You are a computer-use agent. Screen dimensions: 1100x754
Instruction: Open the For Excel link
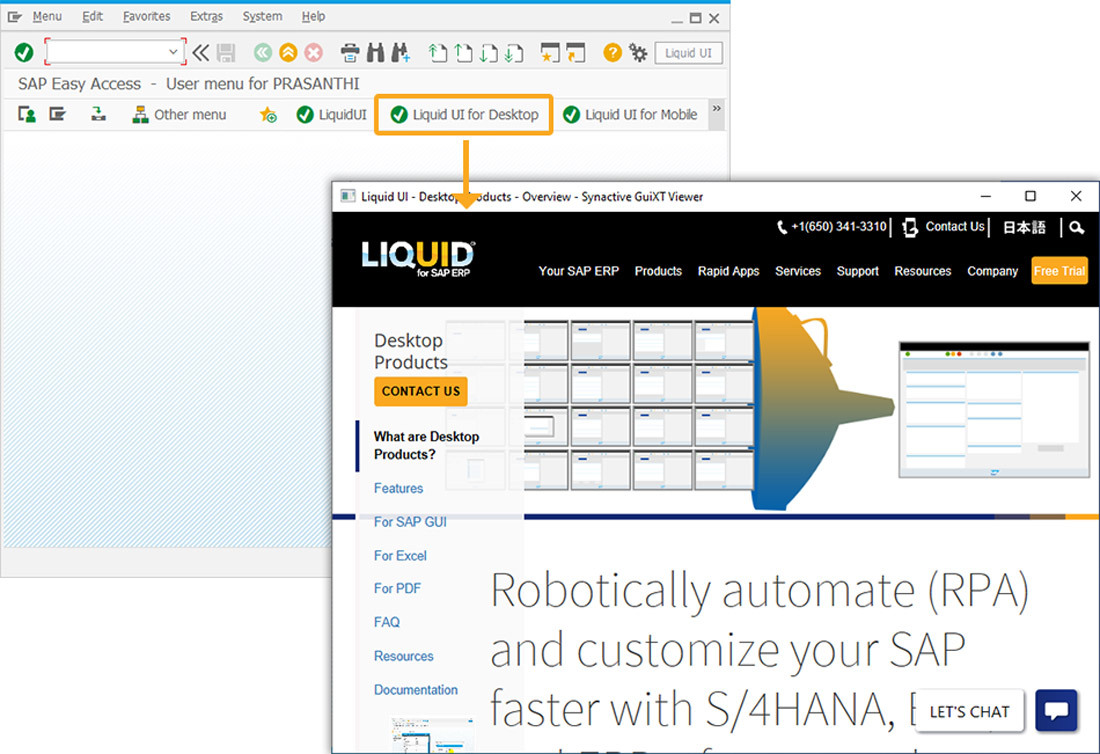(400, 556)
